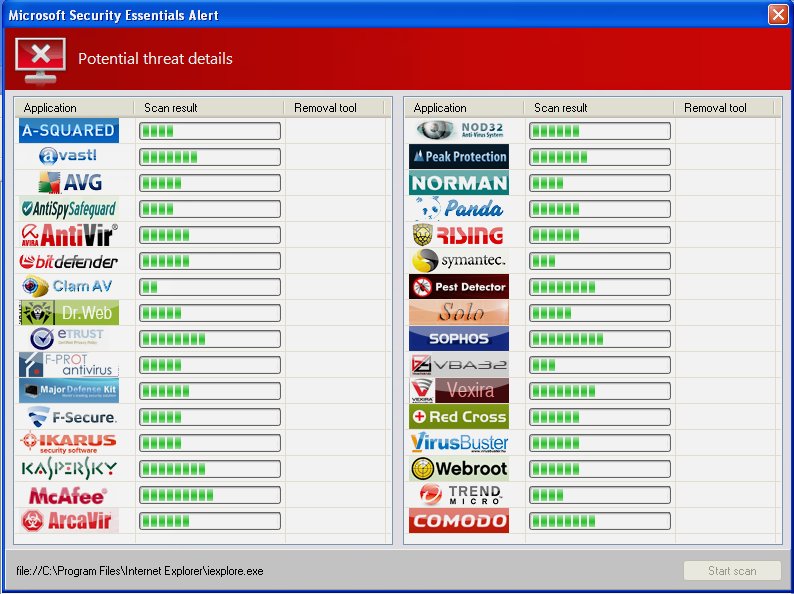Click left list Scan result column header
This screenshot has width=794, height=594.
pos(209,108)
